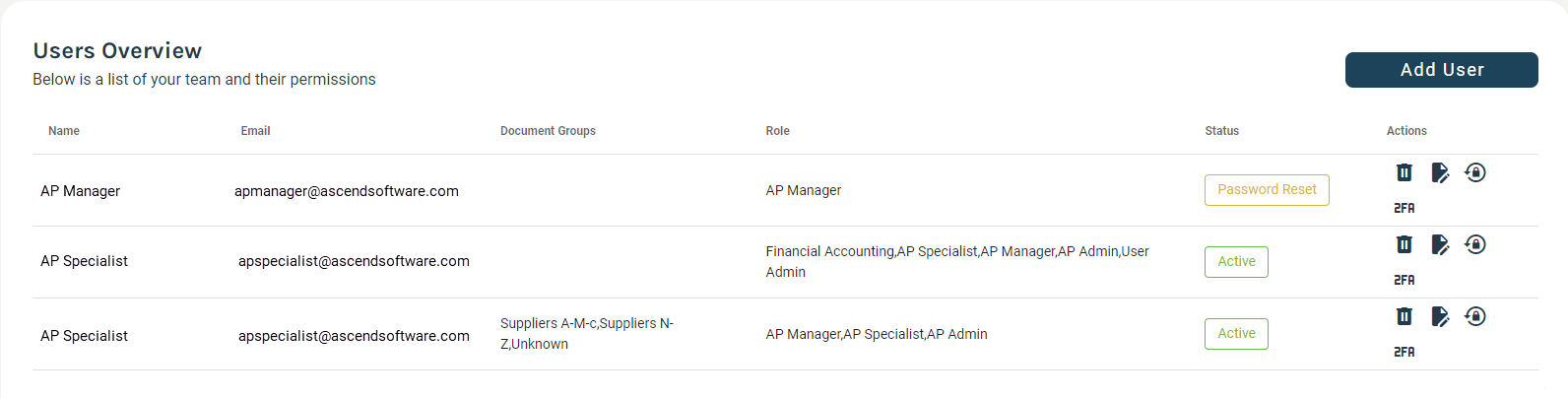The image size is (1568, 399).
Task: Click the Status column header
Action: click(x=1221, y=131)
